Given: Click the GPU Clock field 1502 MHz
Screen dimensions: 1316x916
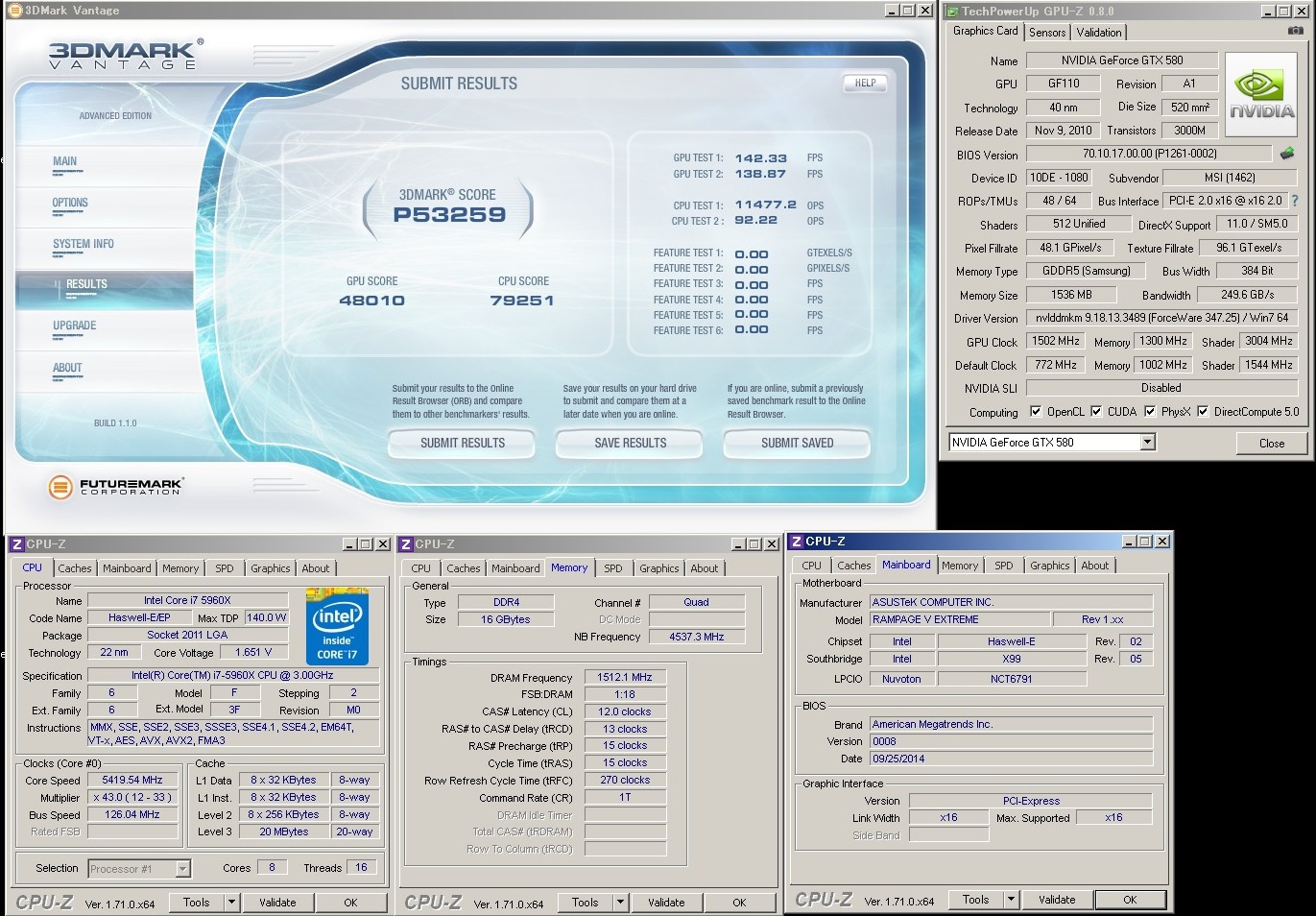Looking at the screenshot, I should tap(1056, 341).
